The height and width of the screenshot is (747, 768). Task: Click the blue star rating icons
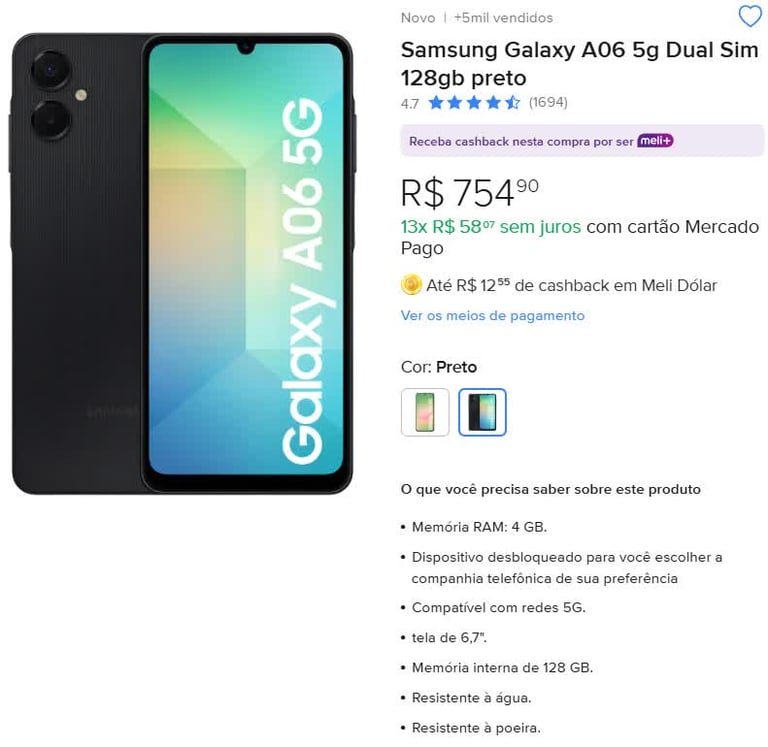[x=474, y=103]
